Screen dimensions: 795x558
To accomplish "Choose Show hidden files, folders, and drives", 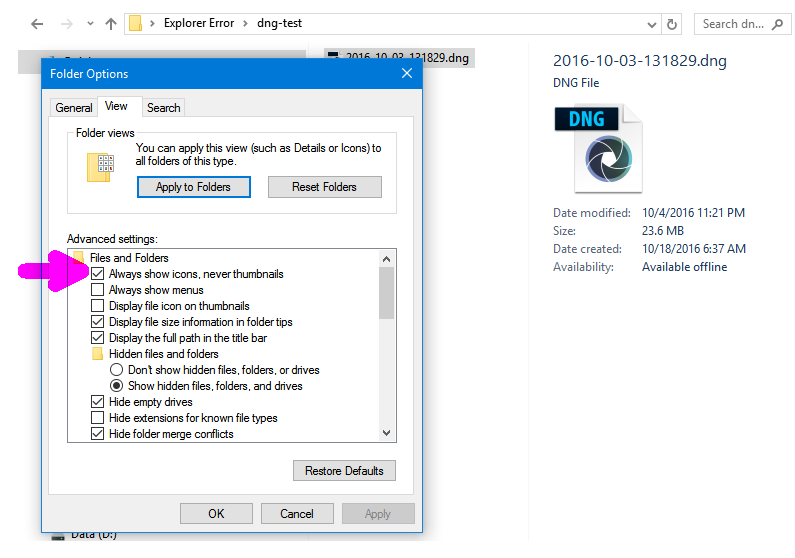I will [116, 386].
